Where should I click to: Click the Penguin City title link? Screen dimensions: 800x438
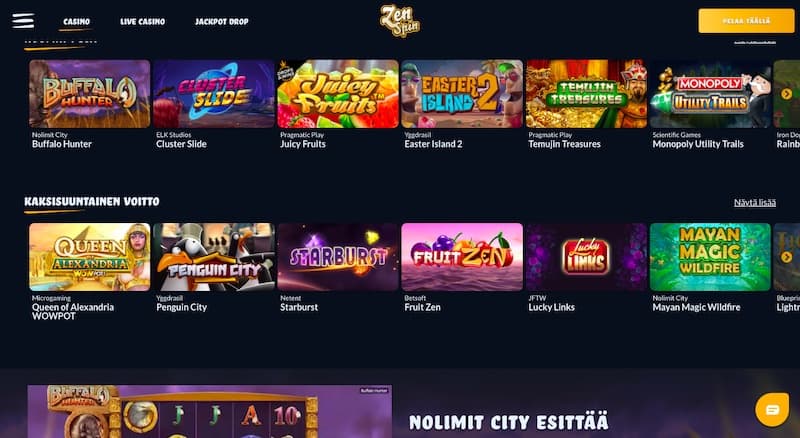pos(182,307)
